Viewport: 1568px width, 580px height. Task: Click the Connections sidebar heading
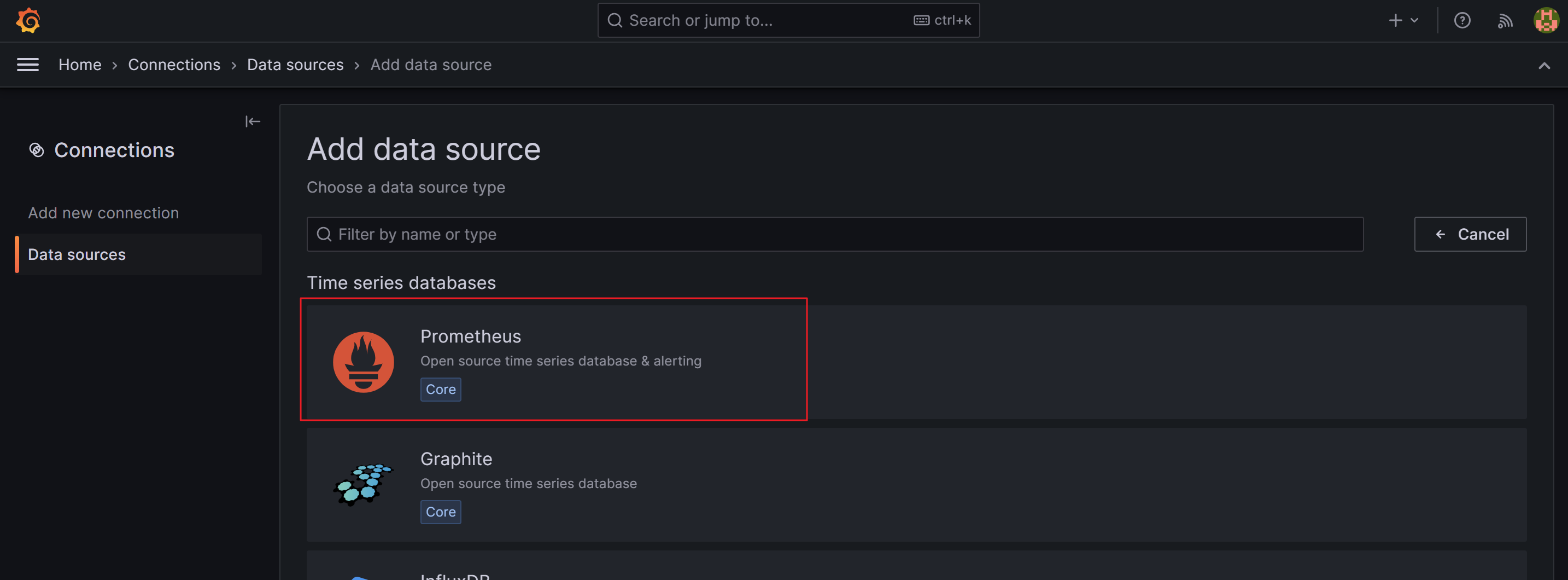click(114, 150)
